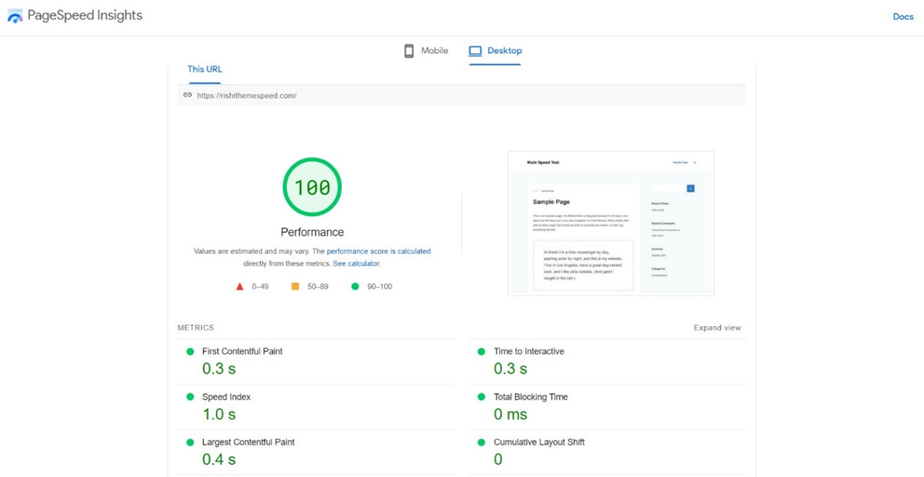924x477 pixels.
Task: Click the green dot beside Time to Interactive
Action: tap(481, 351)
